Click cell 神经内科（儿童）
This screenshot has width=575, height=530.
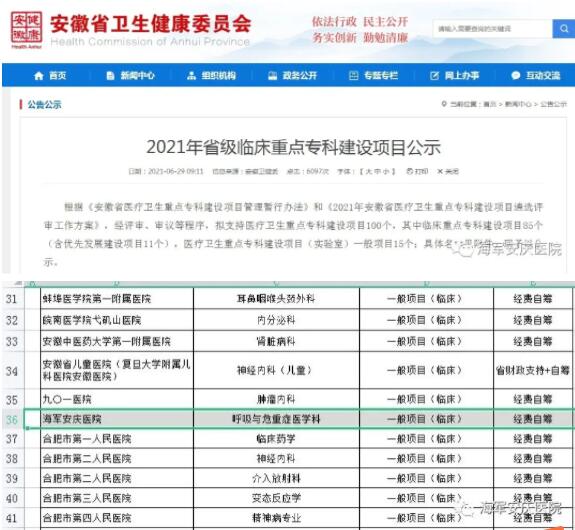tap(276, 370)
